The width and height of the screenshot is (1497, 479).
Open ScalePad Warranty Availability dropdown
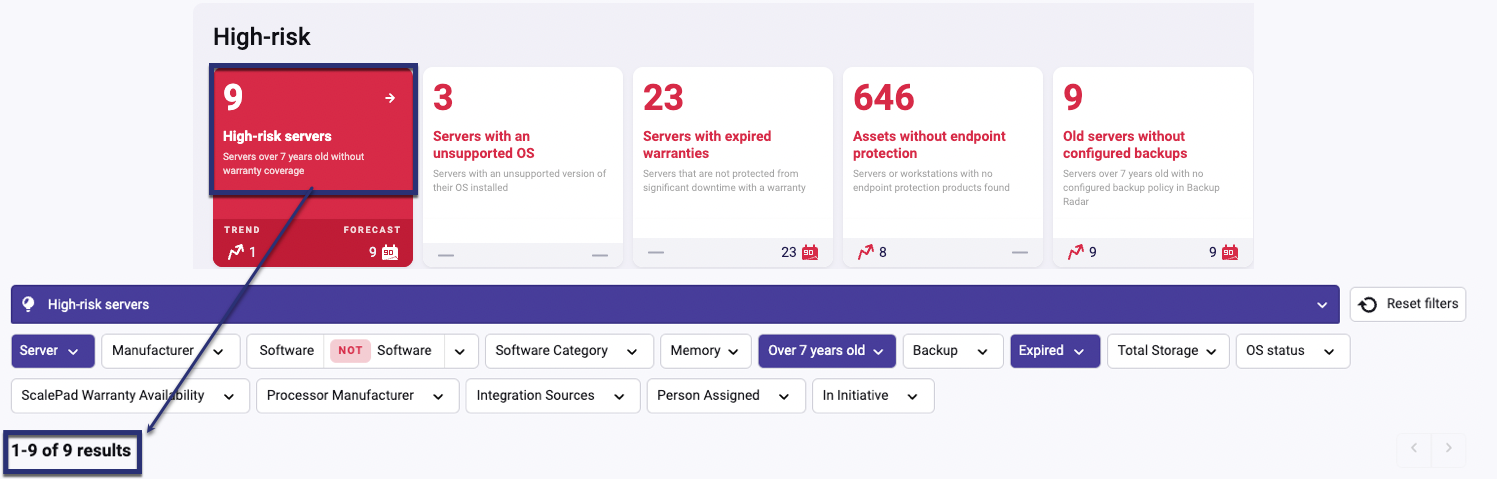(130, 396)
